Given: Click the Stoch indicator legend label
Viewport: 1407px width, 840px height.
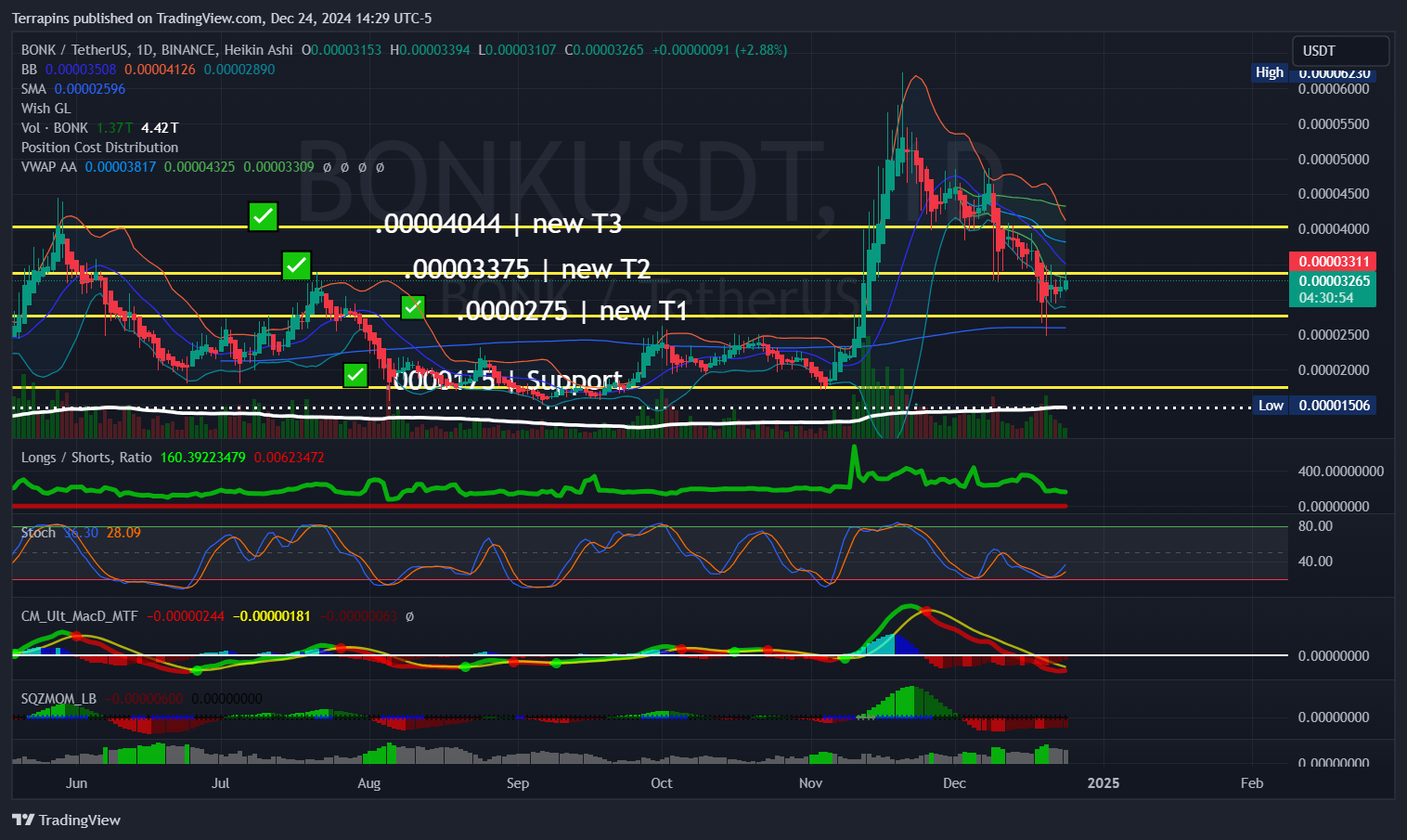Looking at the screenshot, I should coord(38,533).
